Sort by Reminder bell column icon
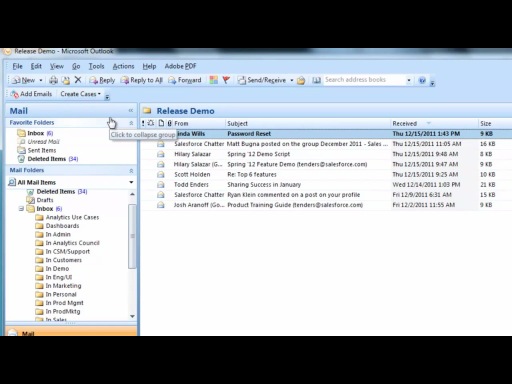 click(x=151, y=123)
